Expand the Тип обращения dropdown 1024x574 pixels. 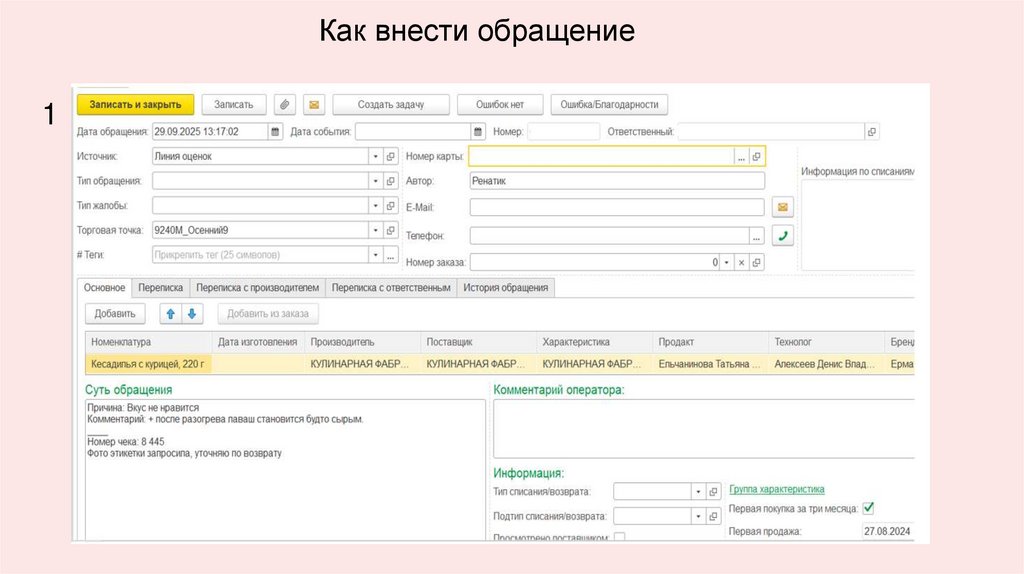click(376, 182)
